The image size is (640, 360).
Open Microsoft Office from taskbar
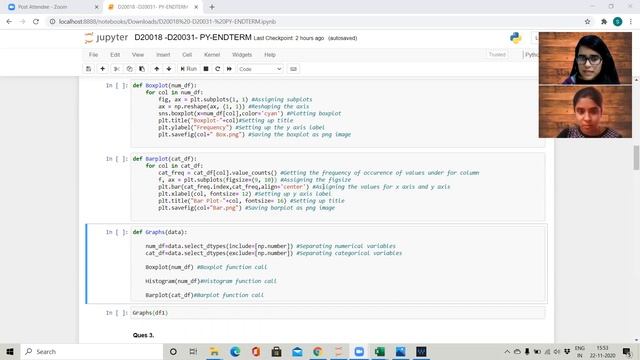(x=256, y=351)
